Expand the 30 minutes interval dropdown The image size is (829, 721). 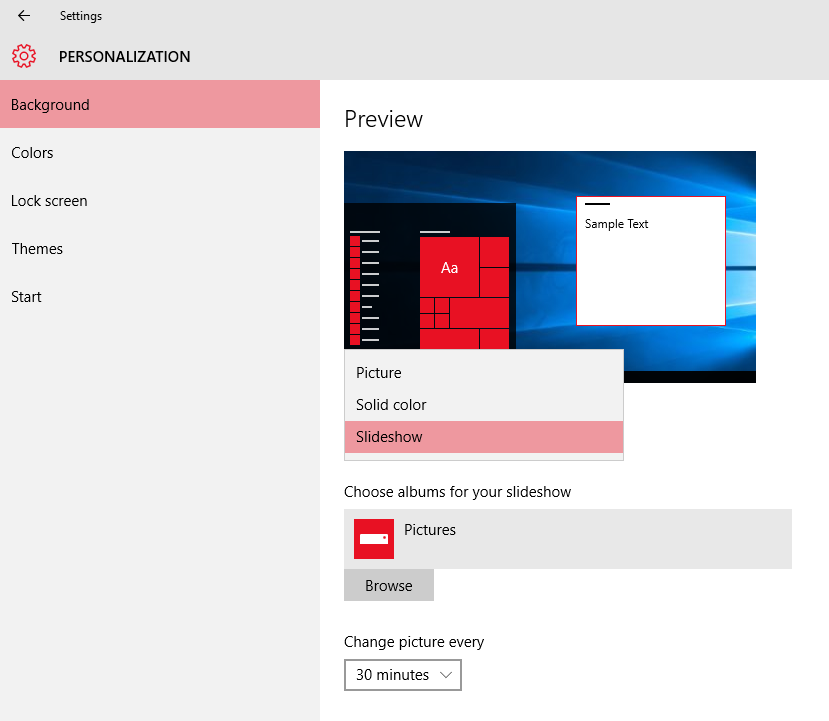403,675
